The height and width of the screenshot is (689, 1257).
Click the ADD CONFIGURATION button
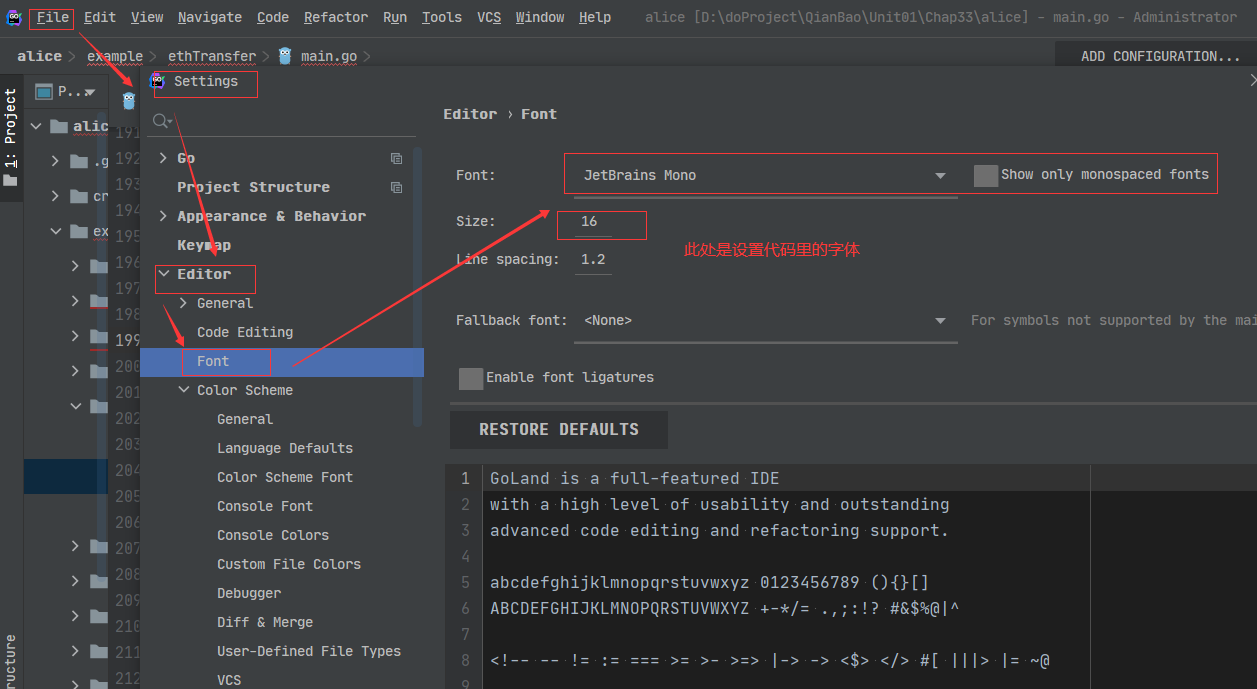[1160, 57]
